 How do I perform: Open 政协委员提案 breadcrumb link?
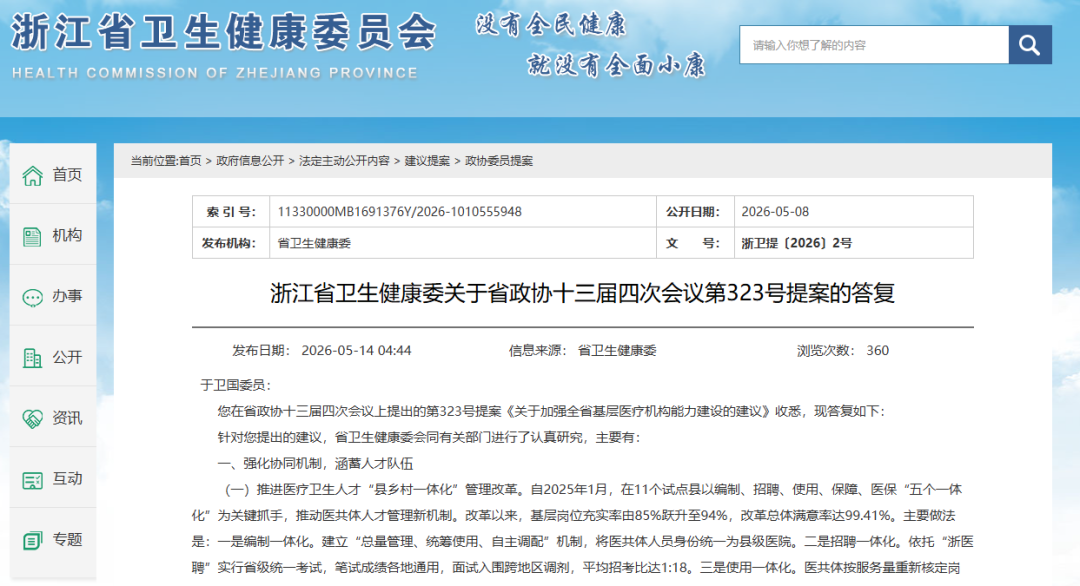coord(499,160)
